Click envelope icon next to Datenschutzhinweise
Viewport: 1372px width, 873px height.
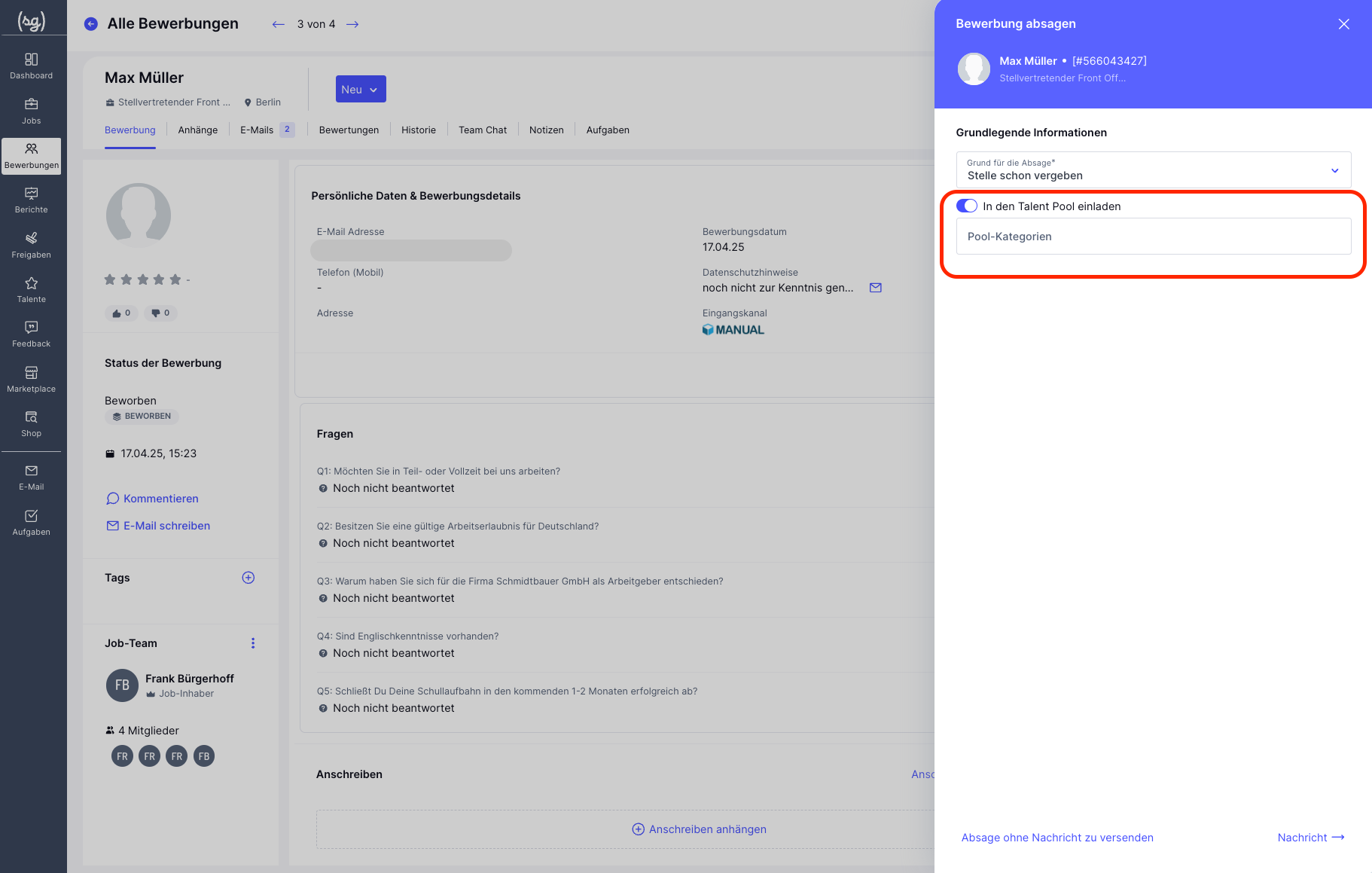click(x=876, y=288)
